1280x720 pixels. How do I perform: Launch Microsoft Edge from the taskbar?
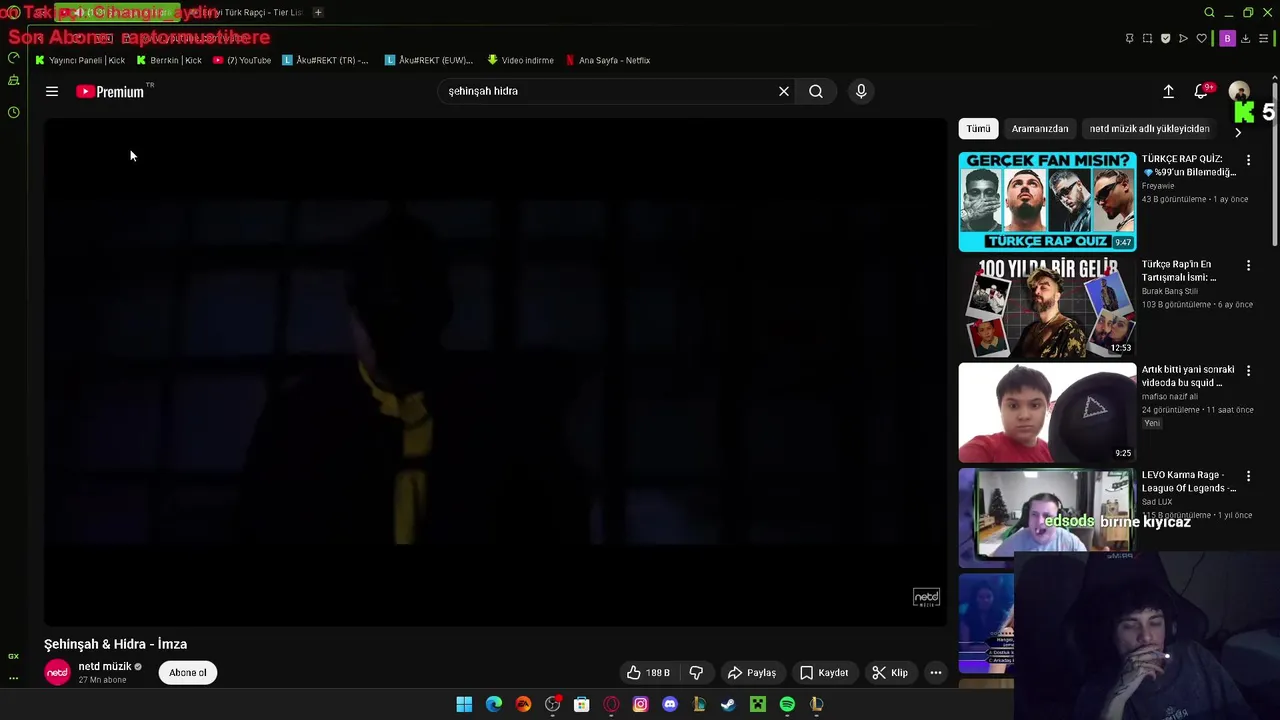(494, 704)
